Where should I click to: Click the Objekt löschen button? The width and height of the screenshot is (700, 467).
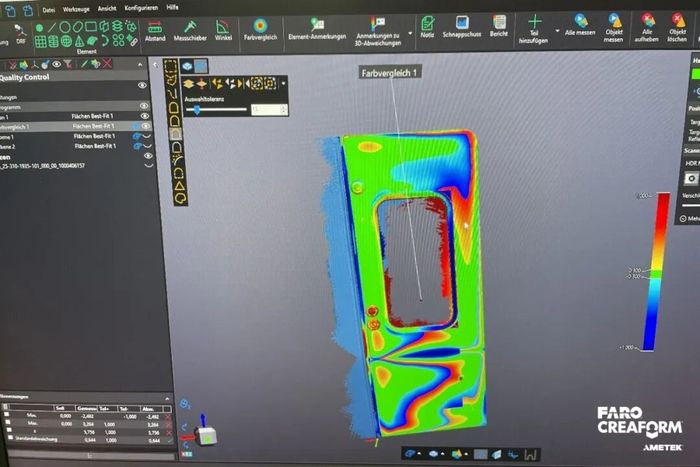pyautogui.click(x=677, y=28)
